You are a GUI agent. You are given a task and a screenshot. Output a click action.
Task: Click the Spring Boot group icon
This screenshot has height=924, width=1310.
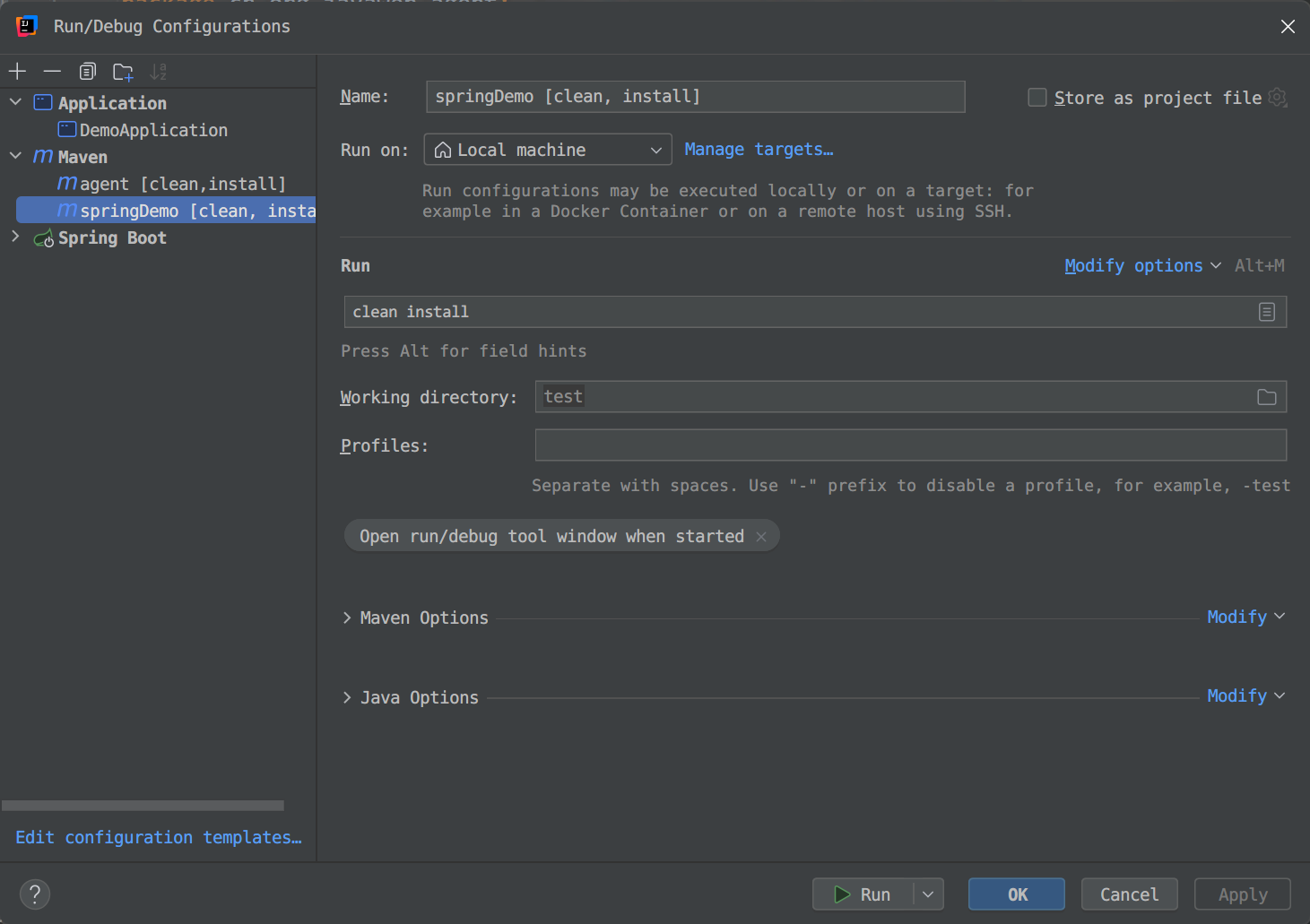pyautogui.click(x=43, y=237)
